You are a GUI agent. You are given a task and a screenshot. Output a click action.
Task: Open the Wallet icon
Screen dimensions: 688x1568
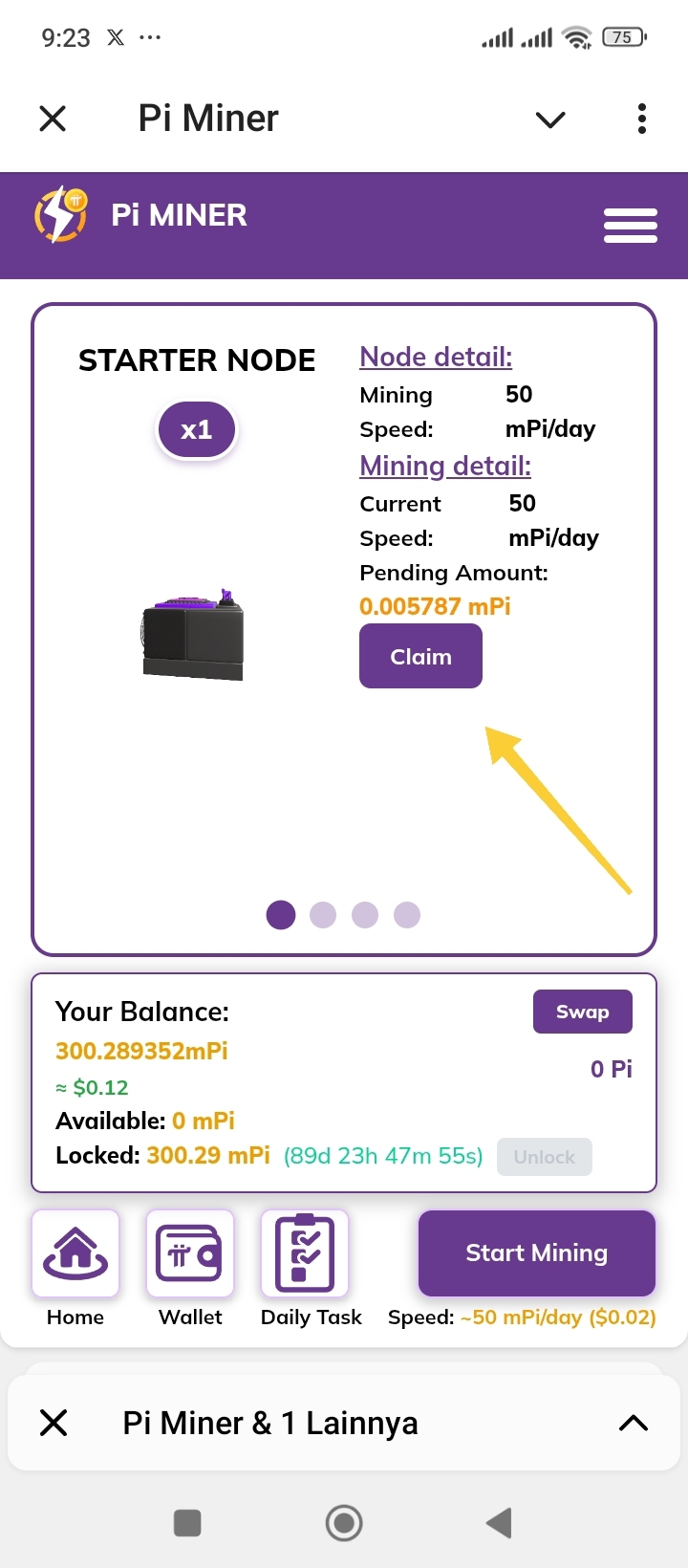coord(190,1253)
